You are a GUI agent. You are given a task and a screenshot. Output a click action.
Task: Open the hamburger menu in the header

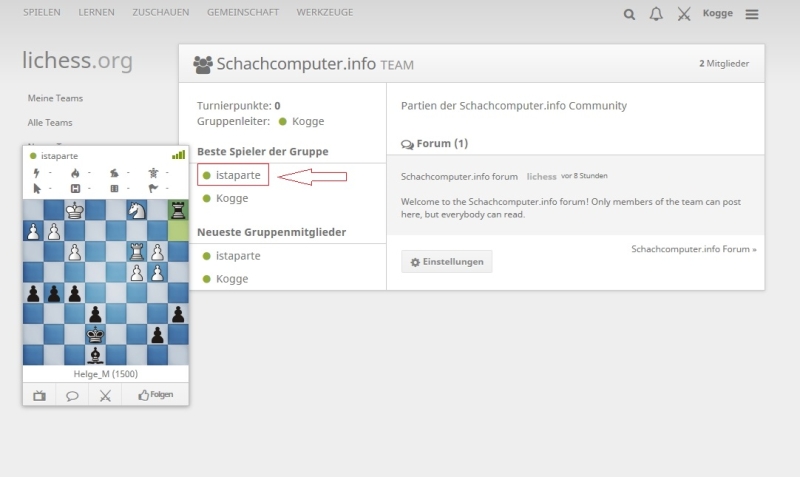pyautogui.click(x=752, y=14)
